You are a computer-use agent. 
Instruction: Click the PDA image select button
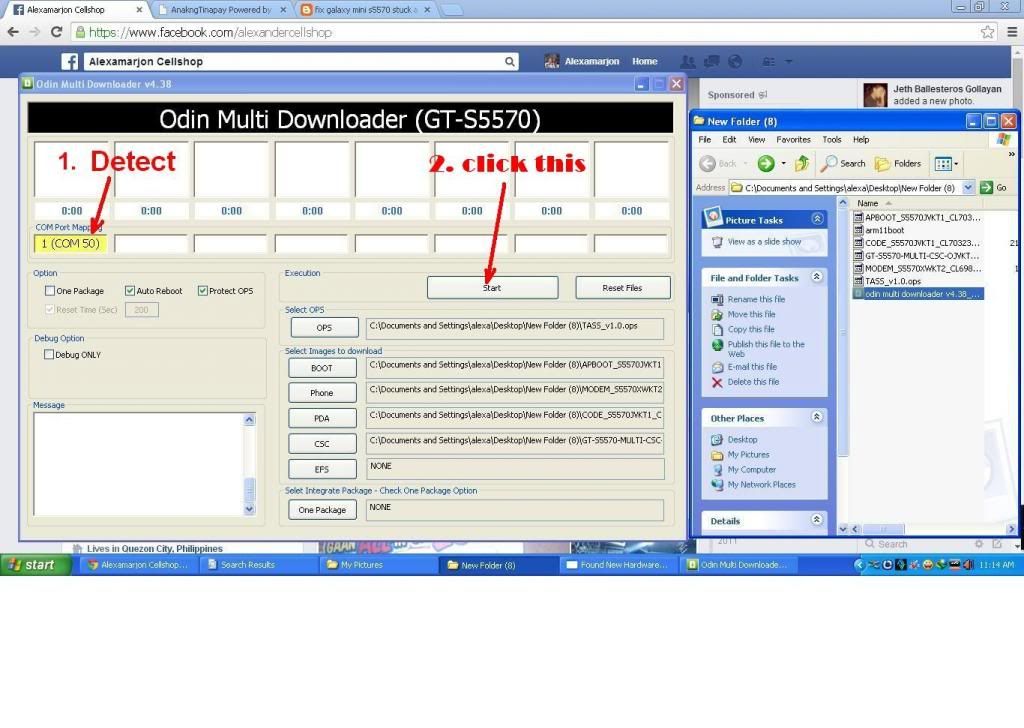[x=322, y=418]
